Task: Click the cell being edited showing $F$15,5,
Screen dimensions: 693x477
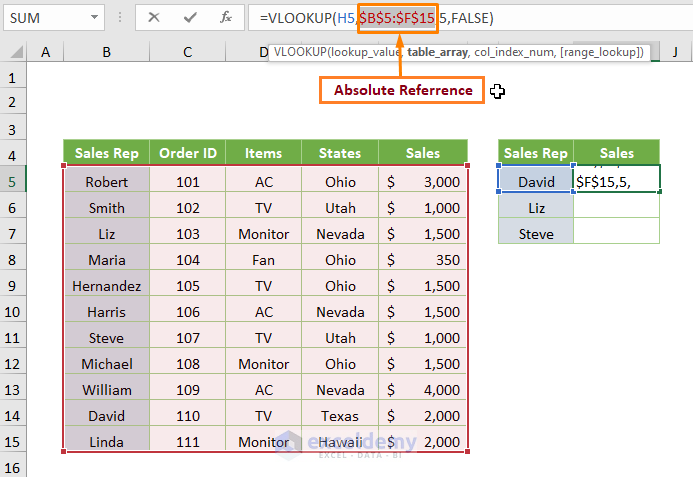Action: [617, 181]
